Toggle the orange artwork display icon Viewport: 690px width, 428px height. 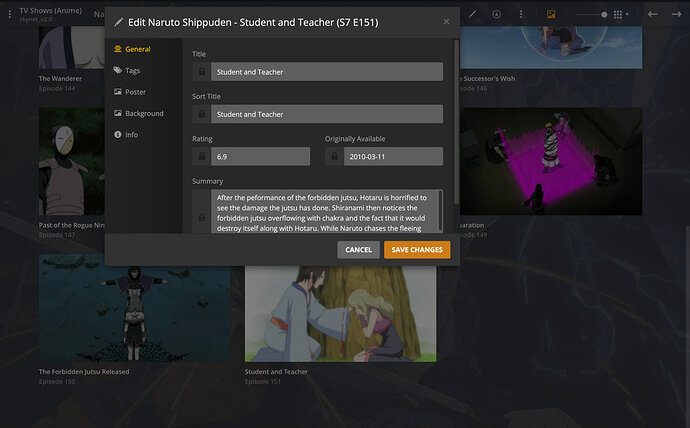[x=551, y=15]
